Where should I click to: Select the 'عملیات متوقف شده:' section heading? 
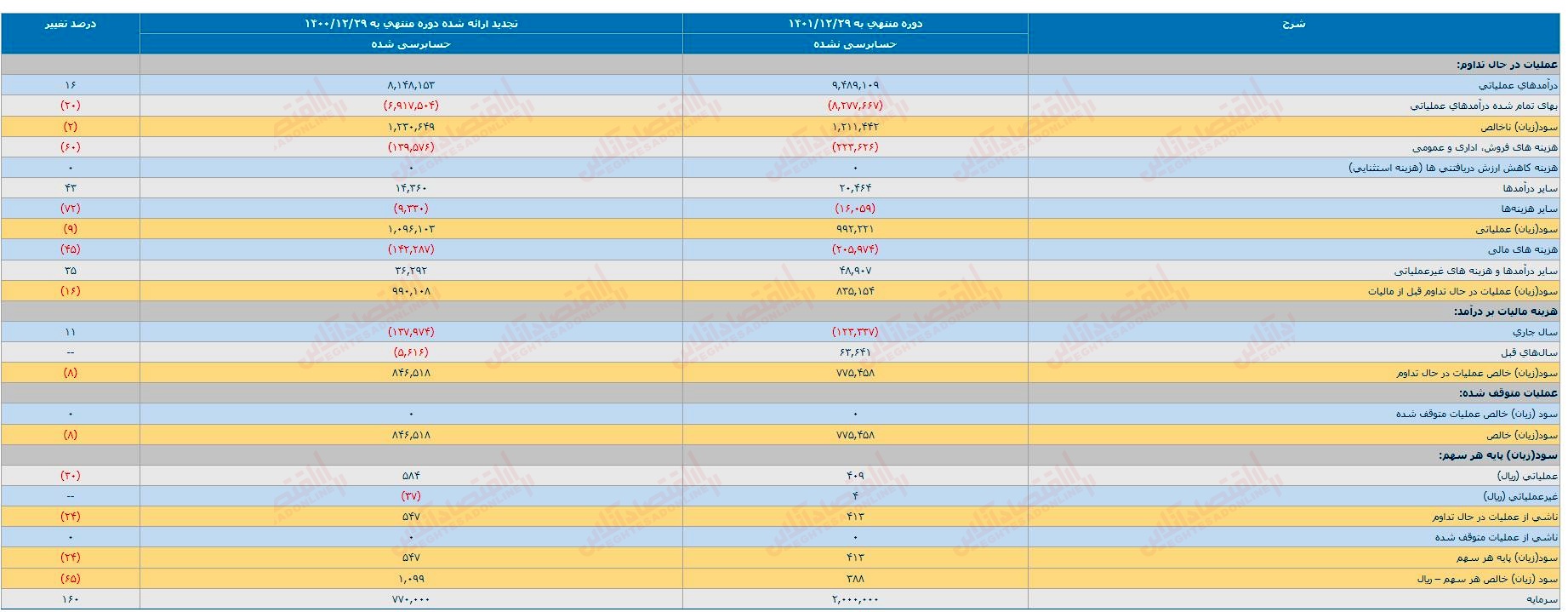(1508, 393)
